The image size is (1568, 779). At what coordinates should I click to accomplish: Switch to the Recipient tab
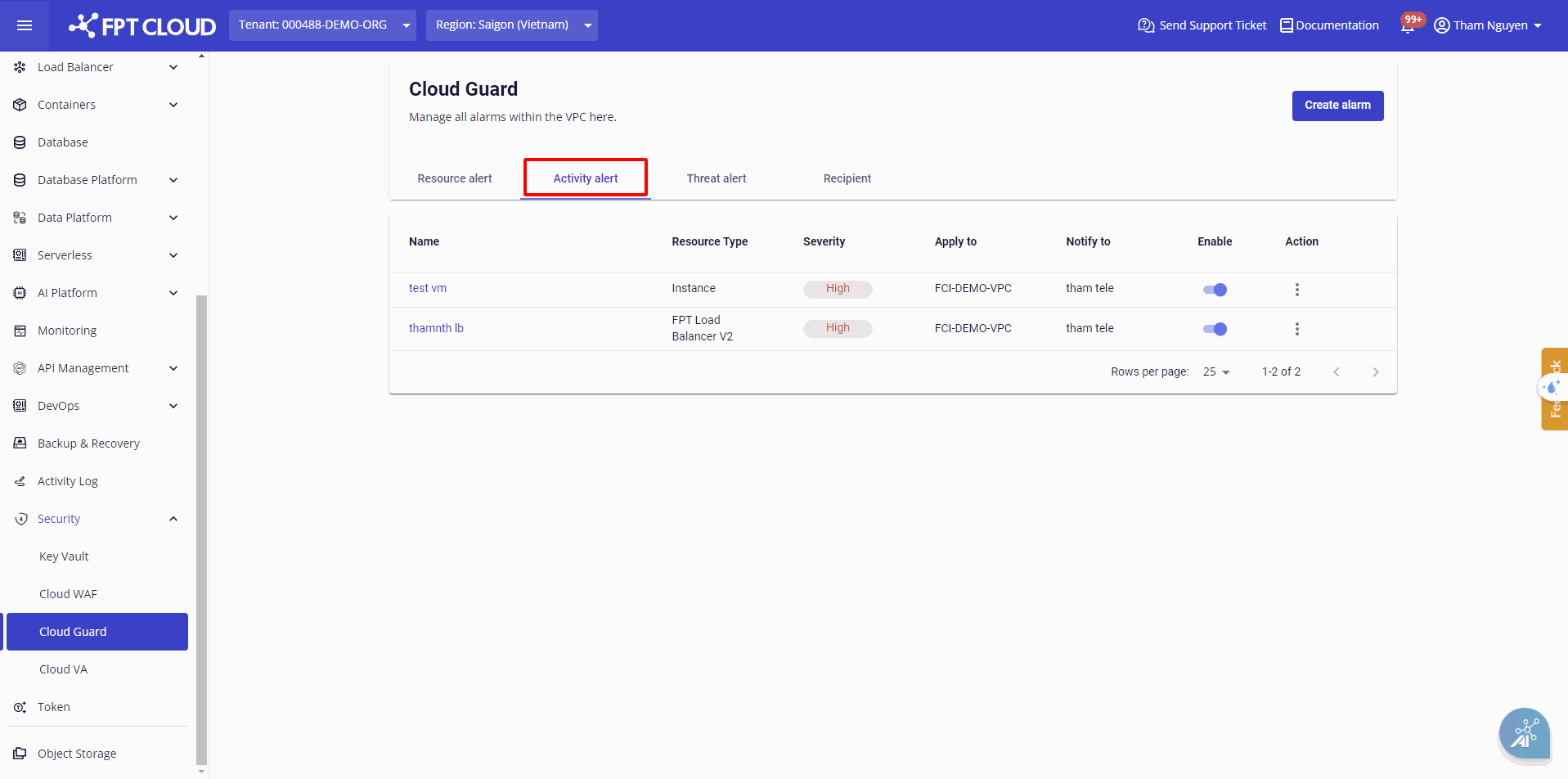tap(847, 178)
